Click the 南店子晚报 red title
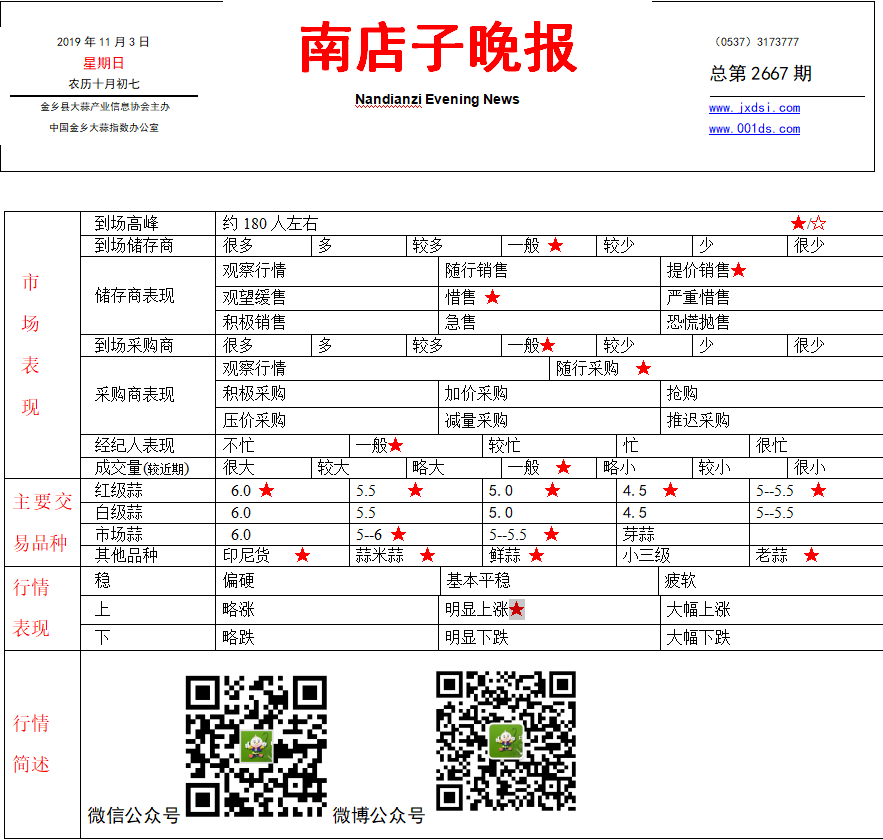This screenshot has width=883, height=840. tap(438, 48)
